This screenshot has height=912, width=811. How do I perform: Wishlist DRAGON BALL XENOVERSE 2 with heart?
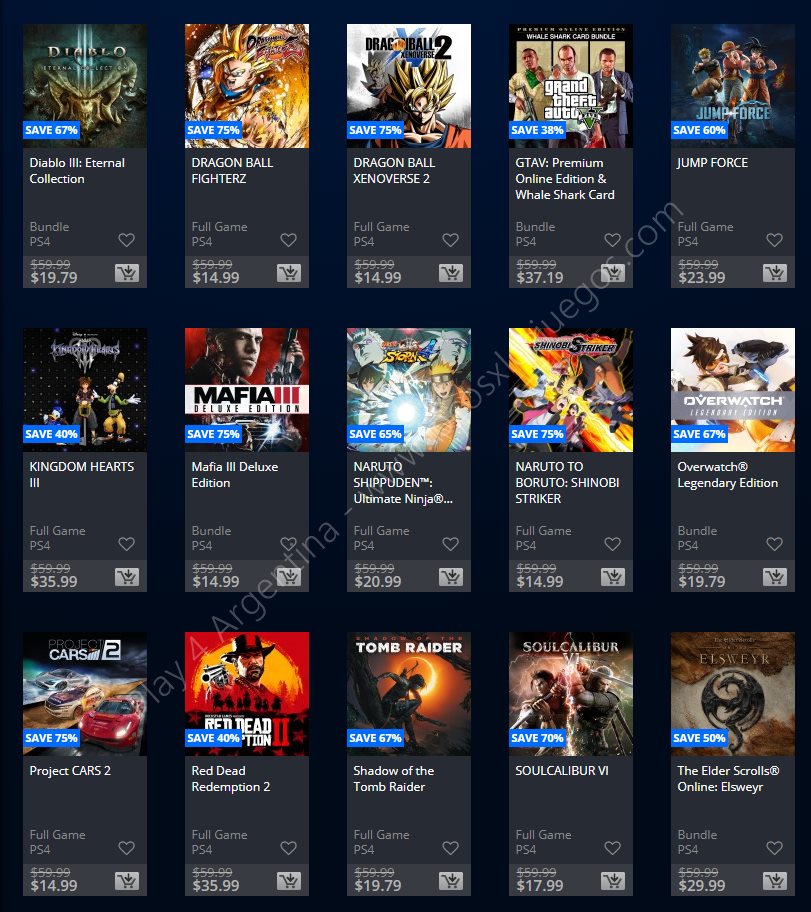coord(450,240)
